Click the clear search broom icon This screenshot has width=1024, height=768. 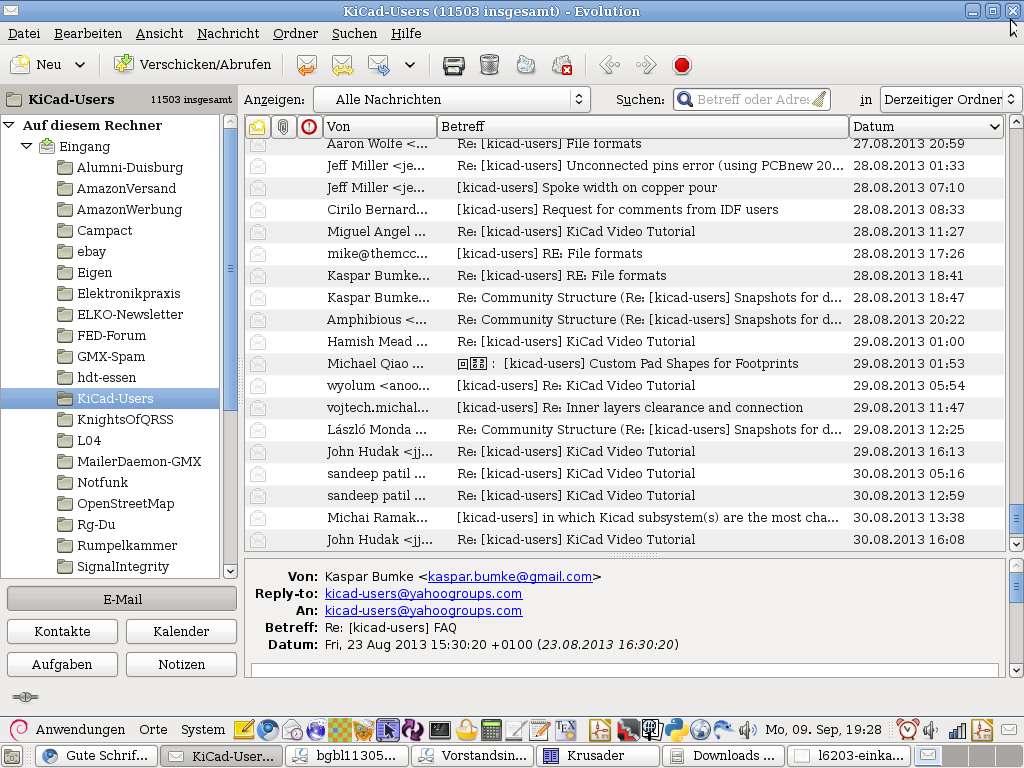(x=819, y=99)
